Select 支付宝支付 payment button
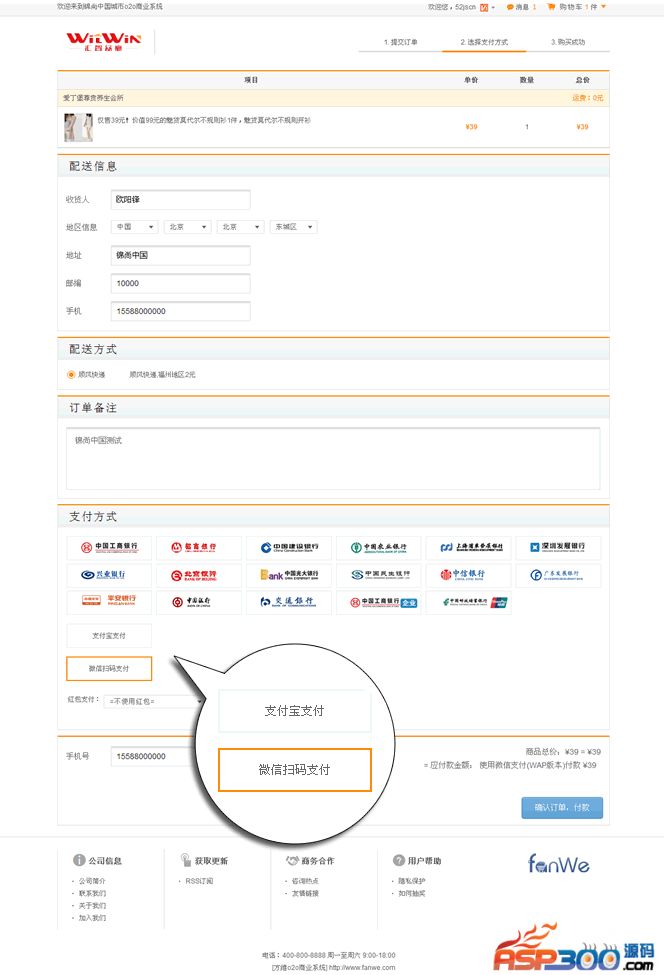Image resolution: width=664 pixels, height=975 pixels. 109,635
